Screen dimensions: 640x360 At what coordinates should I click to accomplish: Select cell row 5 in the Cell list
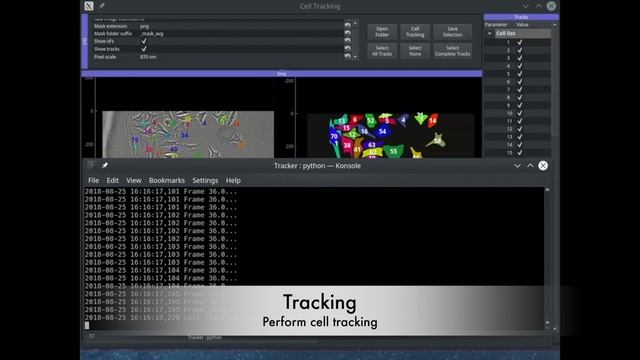518,74
